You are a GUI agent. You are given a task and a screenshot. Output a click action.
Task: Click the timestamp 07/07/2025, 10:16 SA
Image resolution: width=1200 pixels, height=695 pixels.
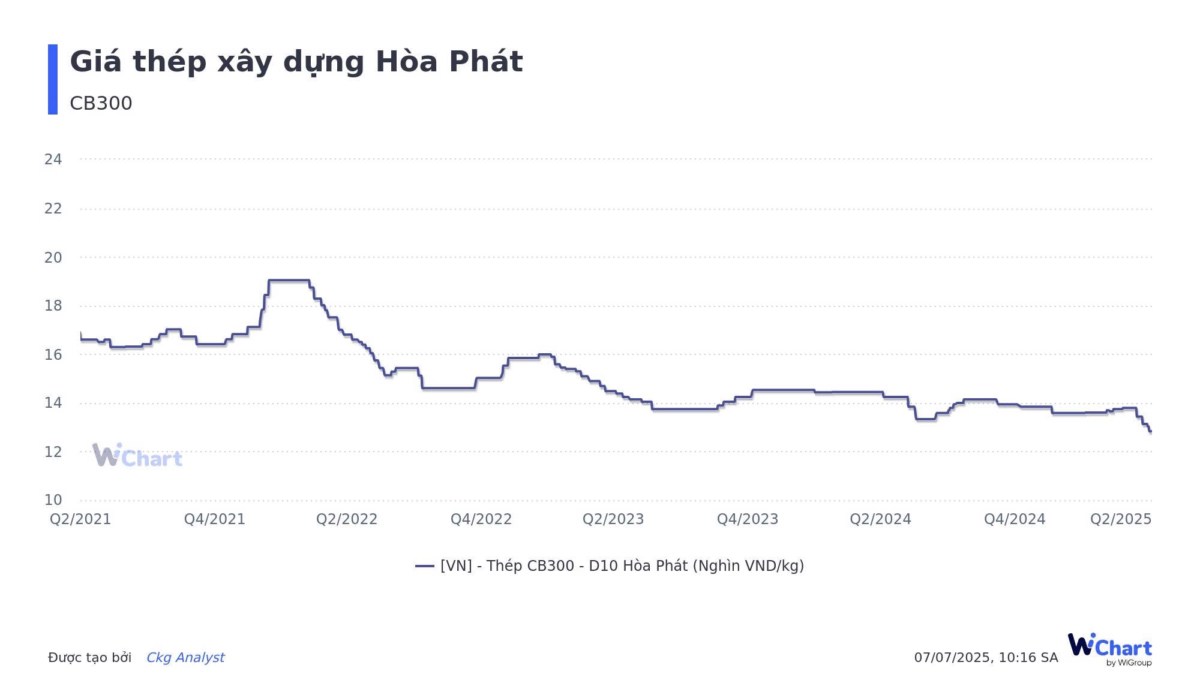point(985,658)
